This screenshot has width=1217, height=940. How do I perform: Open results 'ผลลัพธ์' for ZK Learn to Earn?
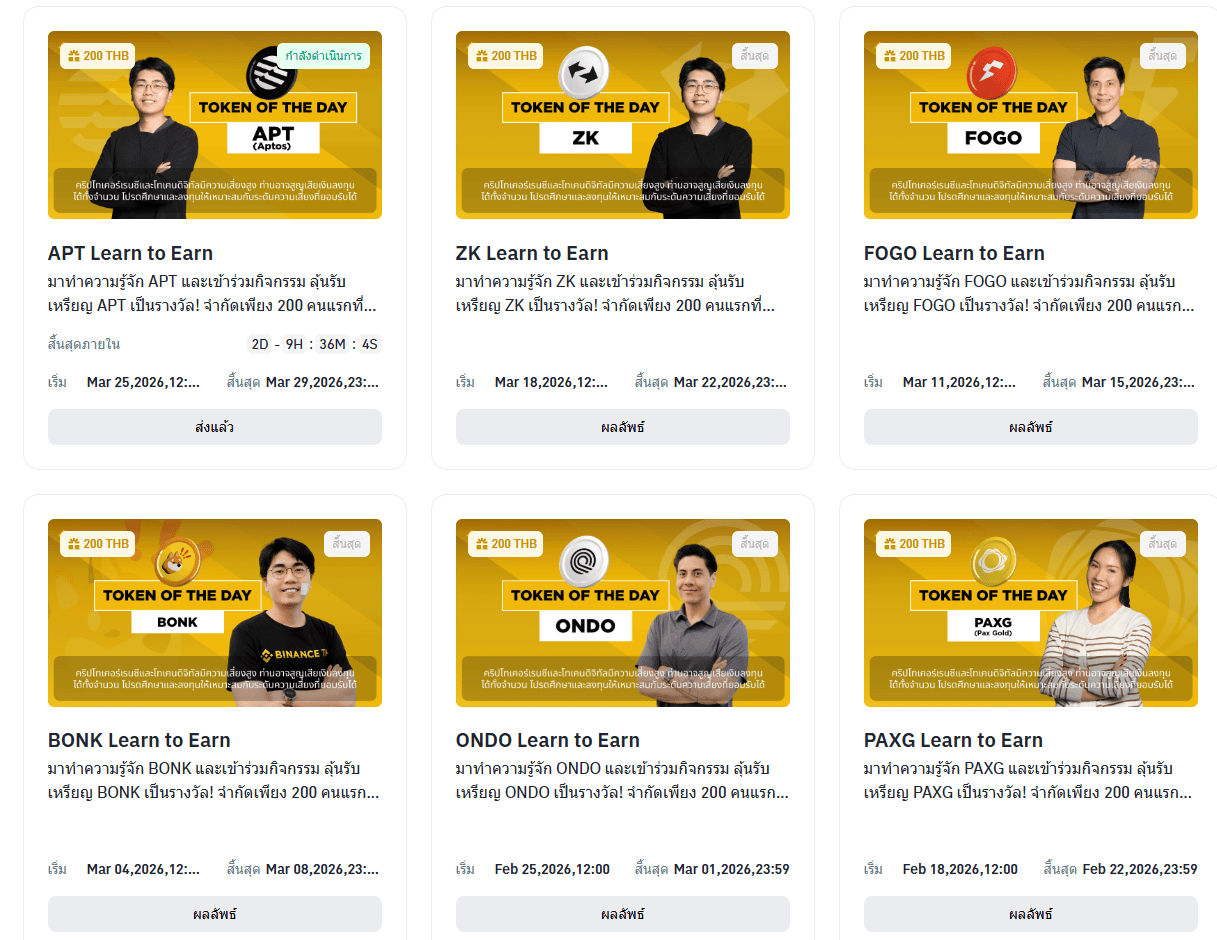point(623,427)
